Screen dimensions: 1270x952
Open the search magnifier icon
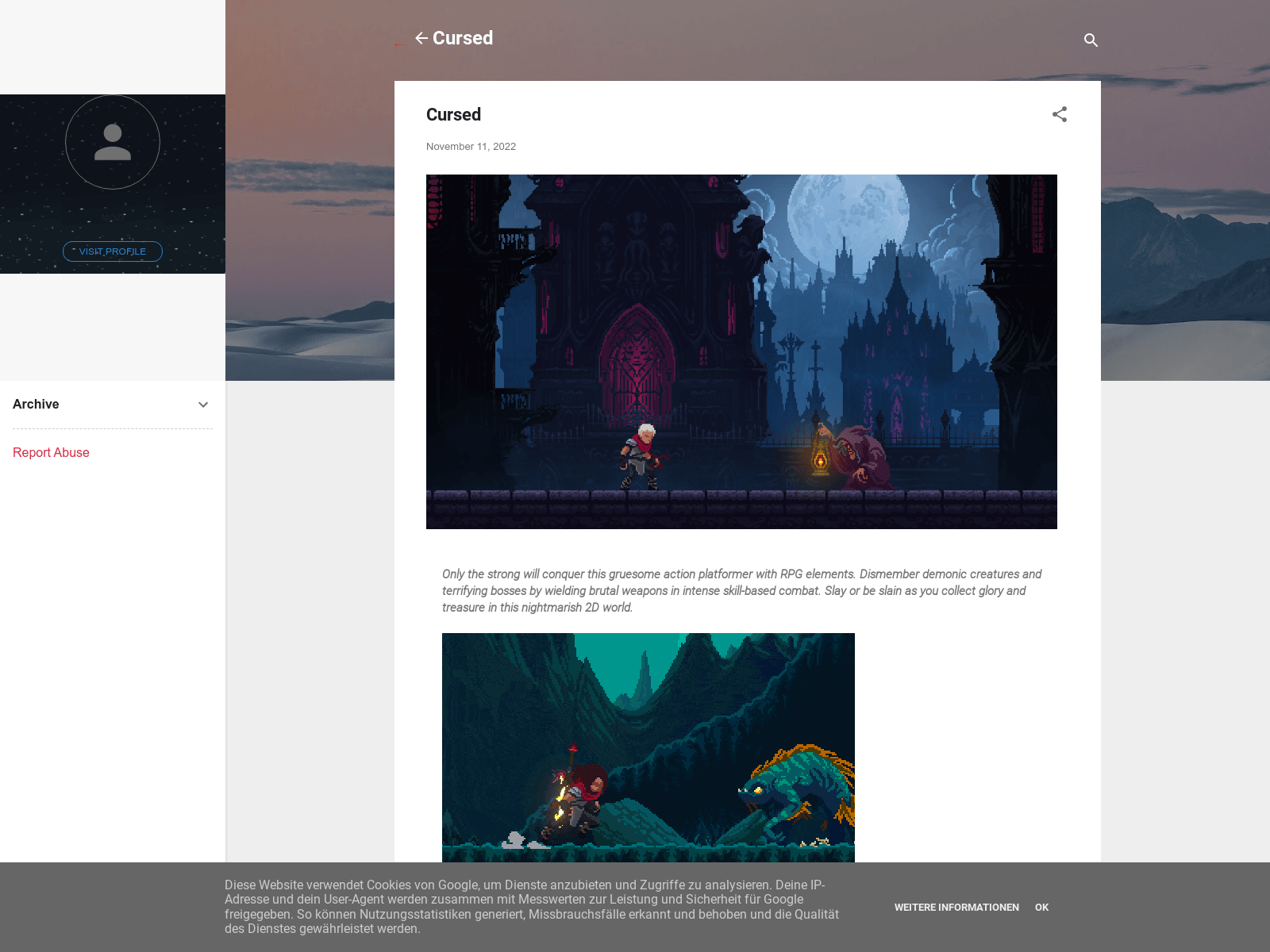pos(1091,40)
